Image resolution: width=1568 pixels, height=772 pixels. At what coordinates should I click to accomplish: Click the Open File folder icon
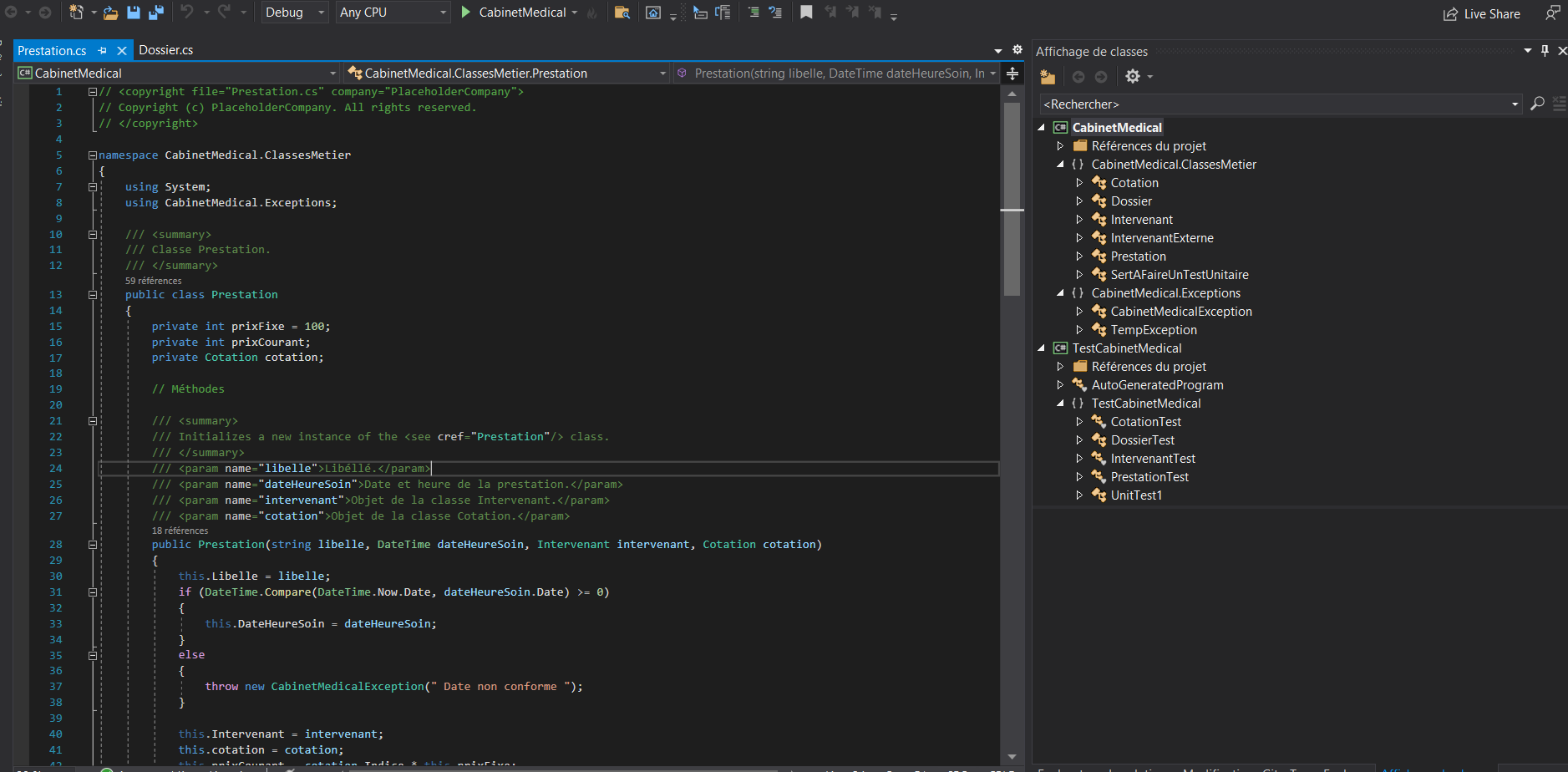[x=110, y=13]
